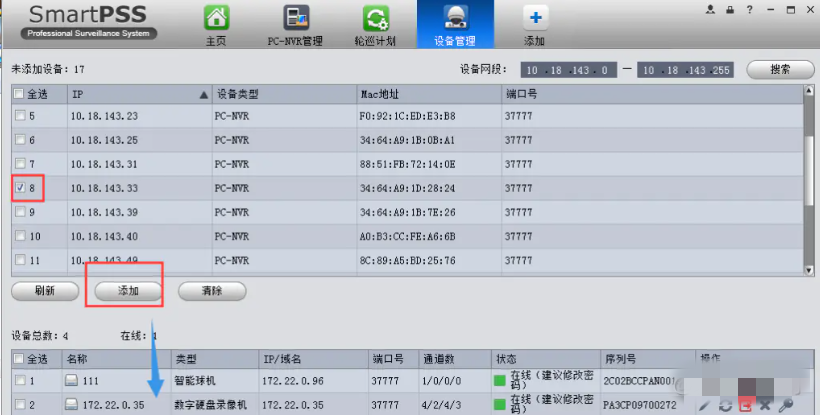Toggle 全选 checkbox in added devices table
The image size is (820, 415).
coord(19,359)
